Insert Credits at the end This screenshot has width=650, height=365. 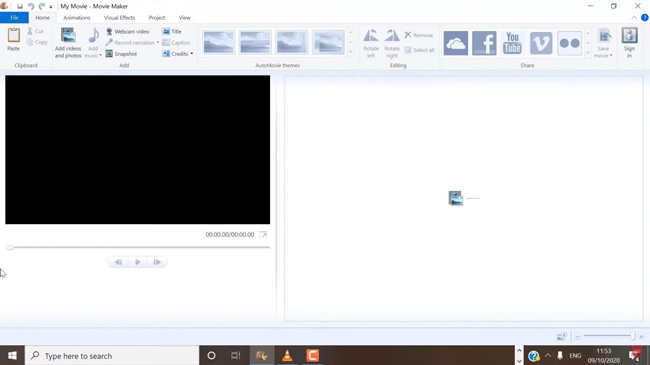tap(175, 54)
